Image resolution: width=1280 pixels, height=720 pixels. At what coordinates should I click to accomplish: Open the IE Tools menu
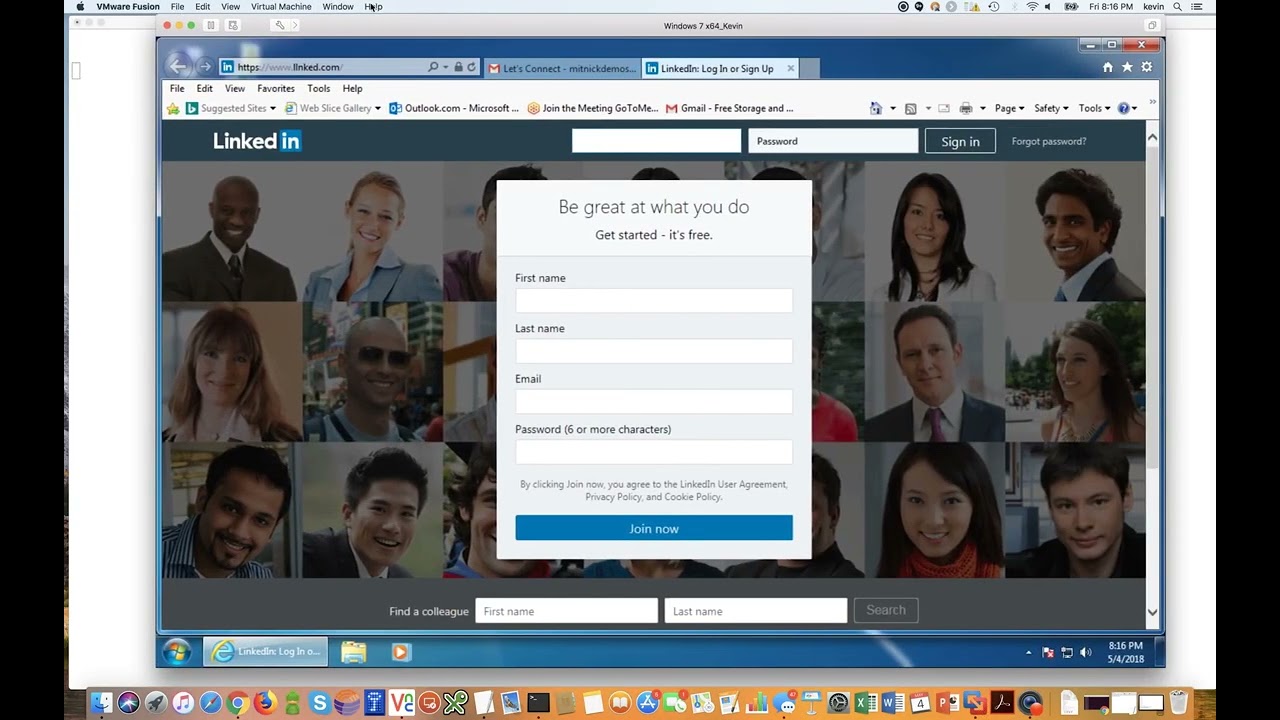tap(318, 88)
